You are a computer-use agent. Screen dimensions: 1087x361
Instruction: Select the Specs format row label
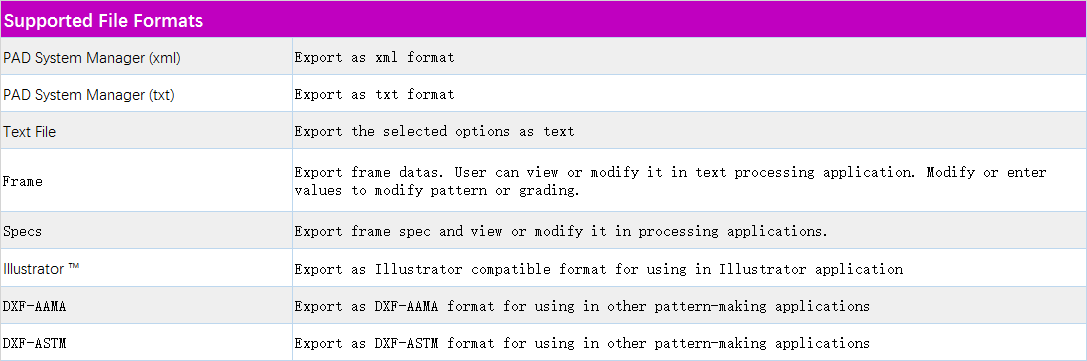(23, 231)
